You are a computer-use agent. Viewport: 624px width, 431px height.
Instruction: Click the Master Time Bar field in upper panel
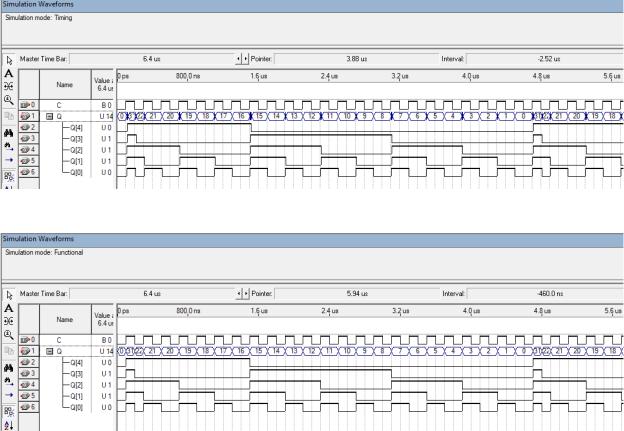pos(152,59)
